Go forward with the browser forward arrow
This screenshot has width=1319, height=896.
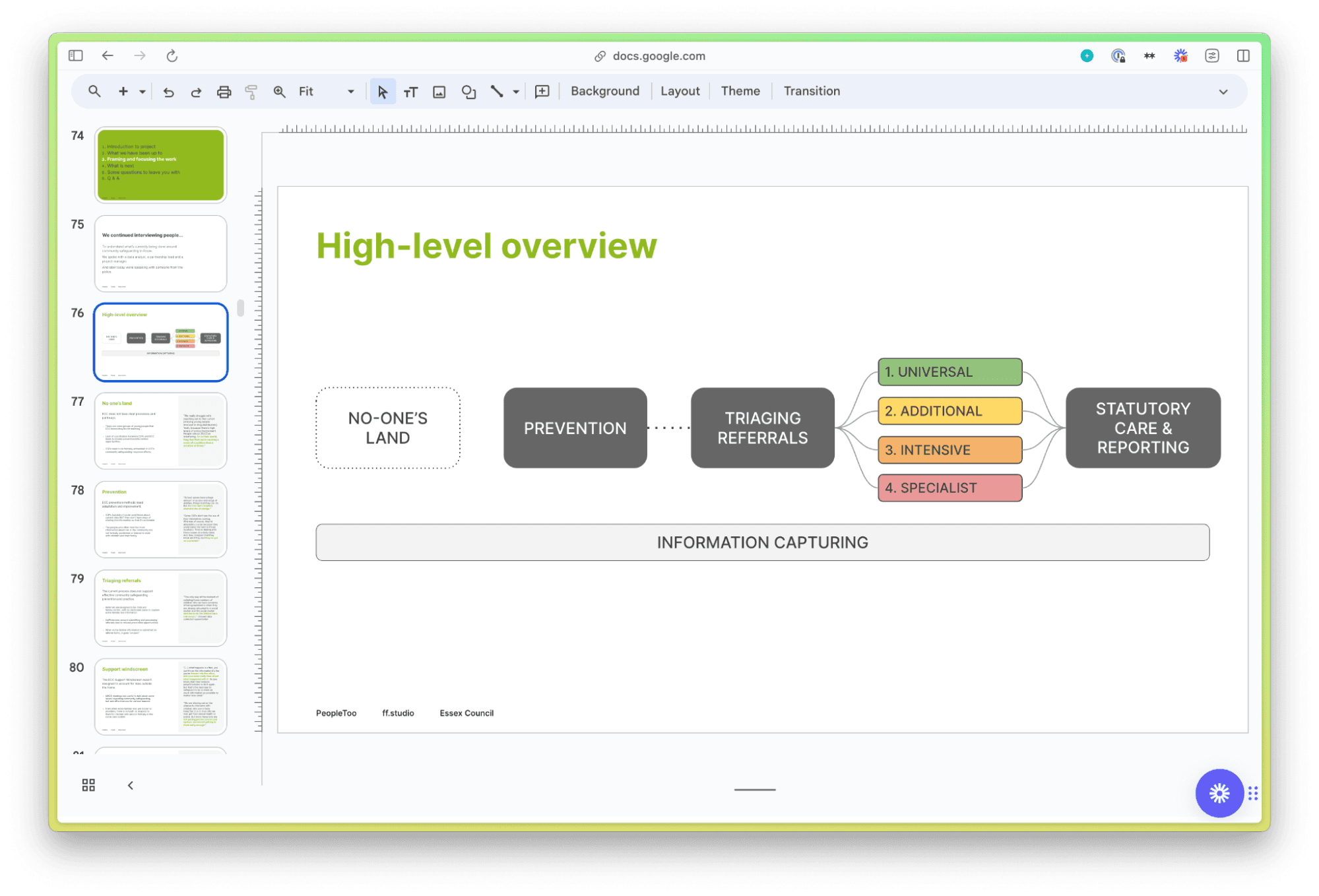(140, 56)
